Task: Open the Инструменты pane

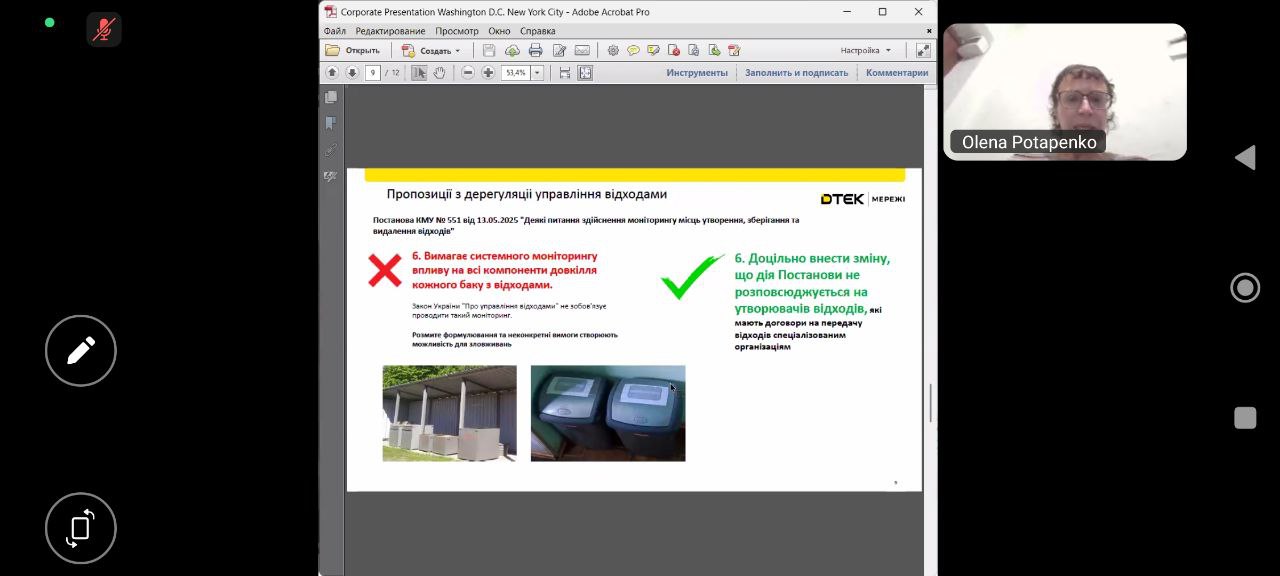Action: [697, 73]
